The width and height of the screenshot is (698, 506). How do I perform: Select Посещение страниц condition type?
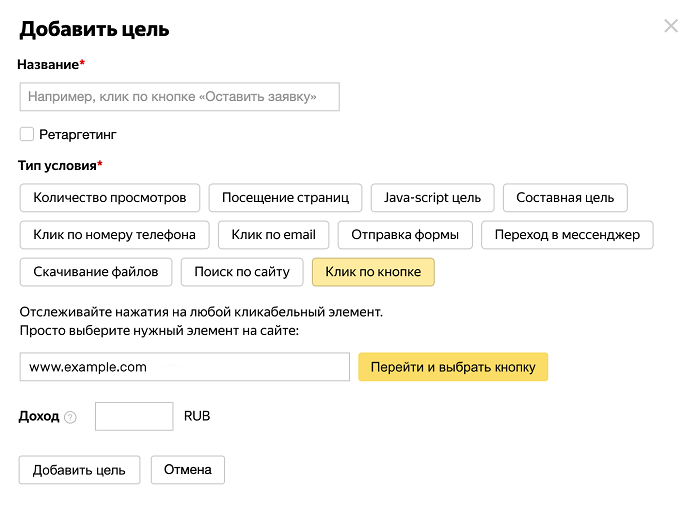(x=285, y=198)
